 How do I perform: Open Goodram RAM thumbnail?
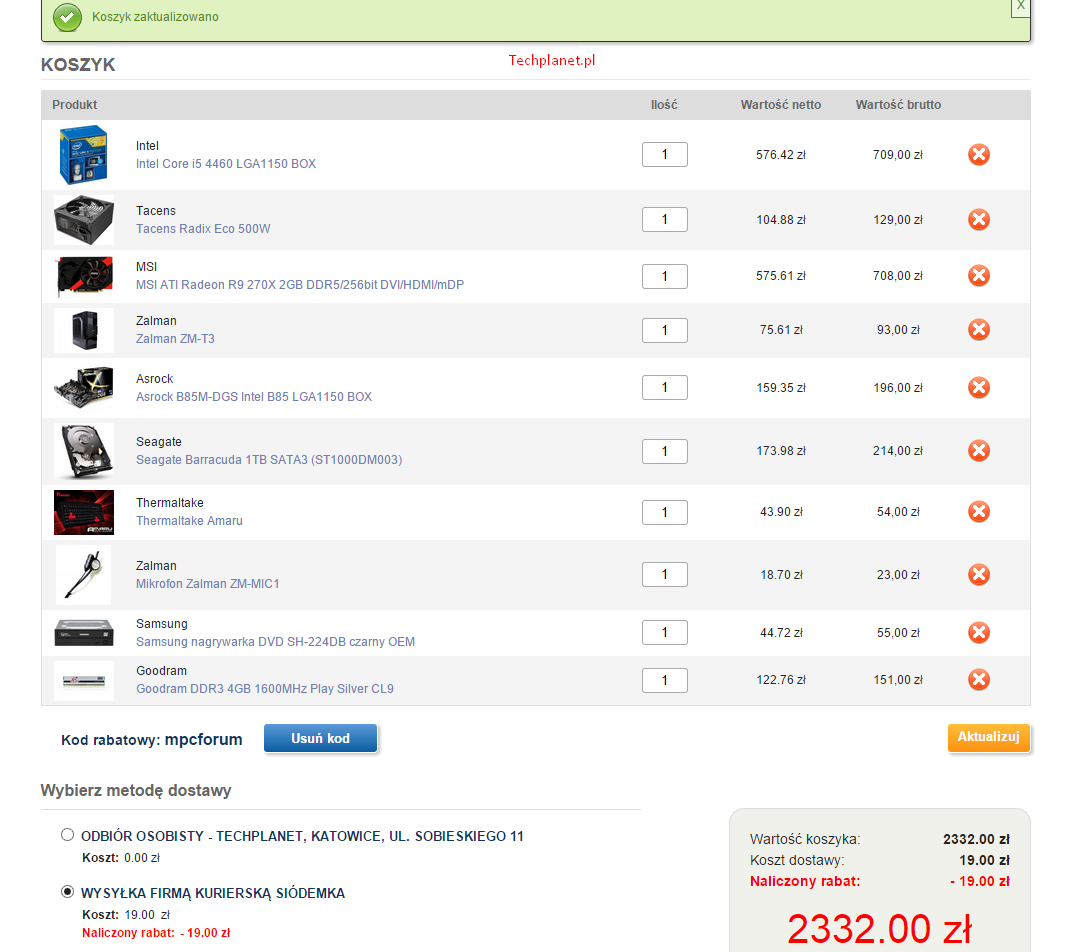pyautogui.click(x=84, y=680)
